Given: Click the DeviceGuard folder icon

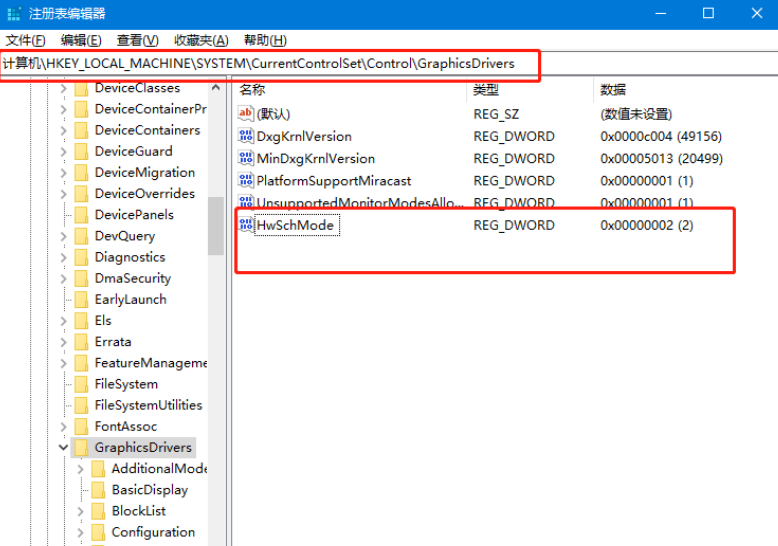Looking at the screenshot, I should [81, 151].
